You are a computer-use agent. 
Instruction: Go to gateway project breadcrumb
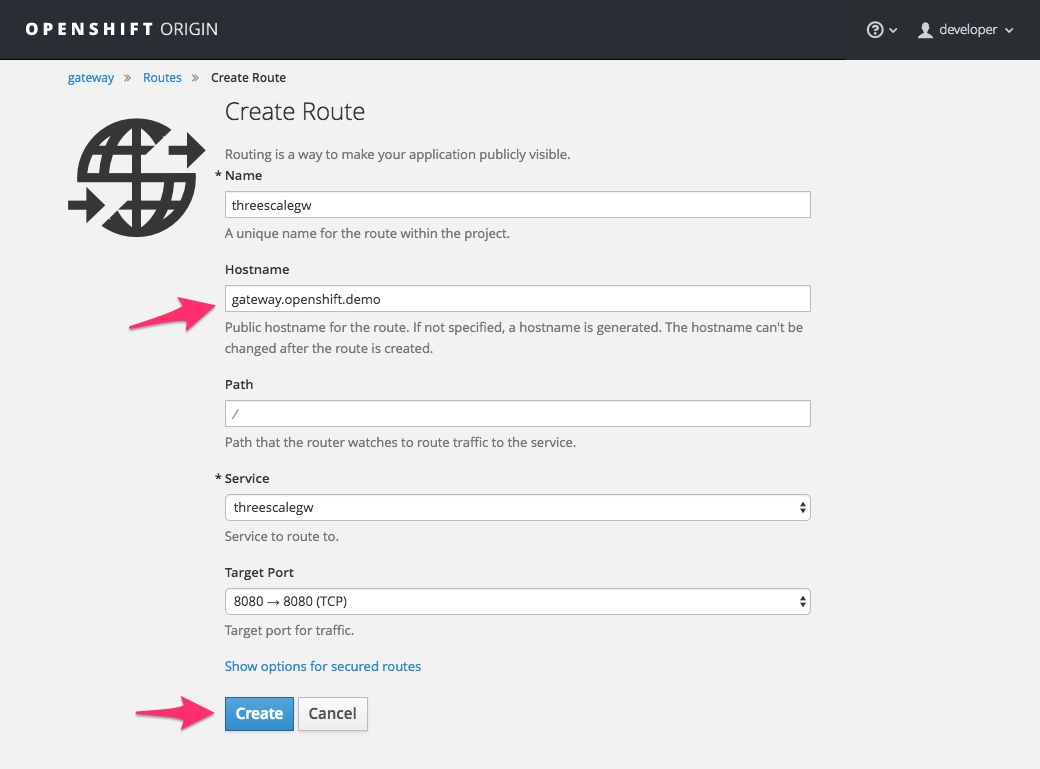pyautogui.click(x=91, y=78)
